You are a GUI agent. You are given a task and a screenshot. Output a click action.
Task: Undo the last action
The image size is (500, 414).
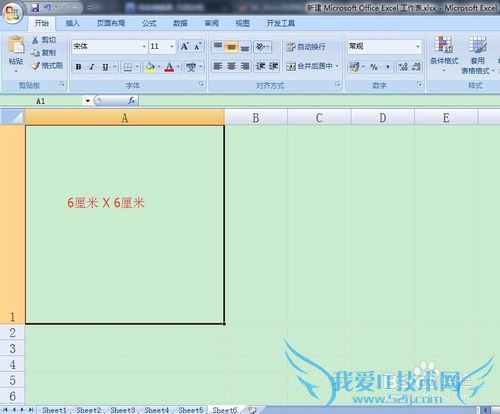48,8
